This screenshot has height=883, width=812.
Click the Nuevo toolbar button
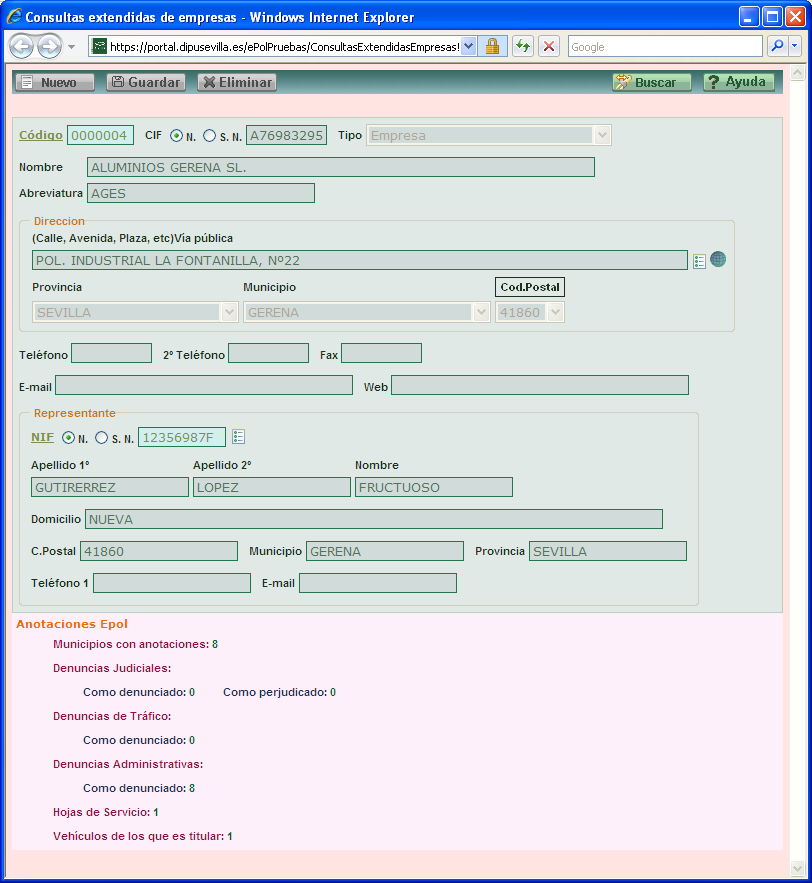click(55, 83)
